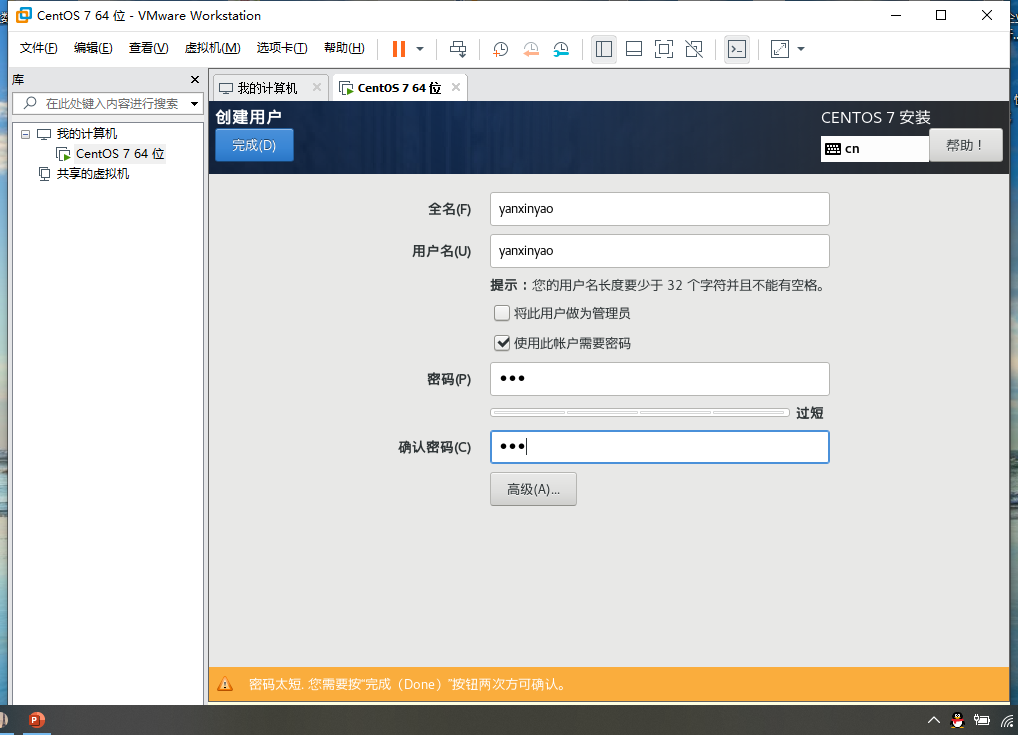Select CentOS 7 64 位 in library tree
This screenshot has height=735, width=1018.
click(x=119, y=154)
